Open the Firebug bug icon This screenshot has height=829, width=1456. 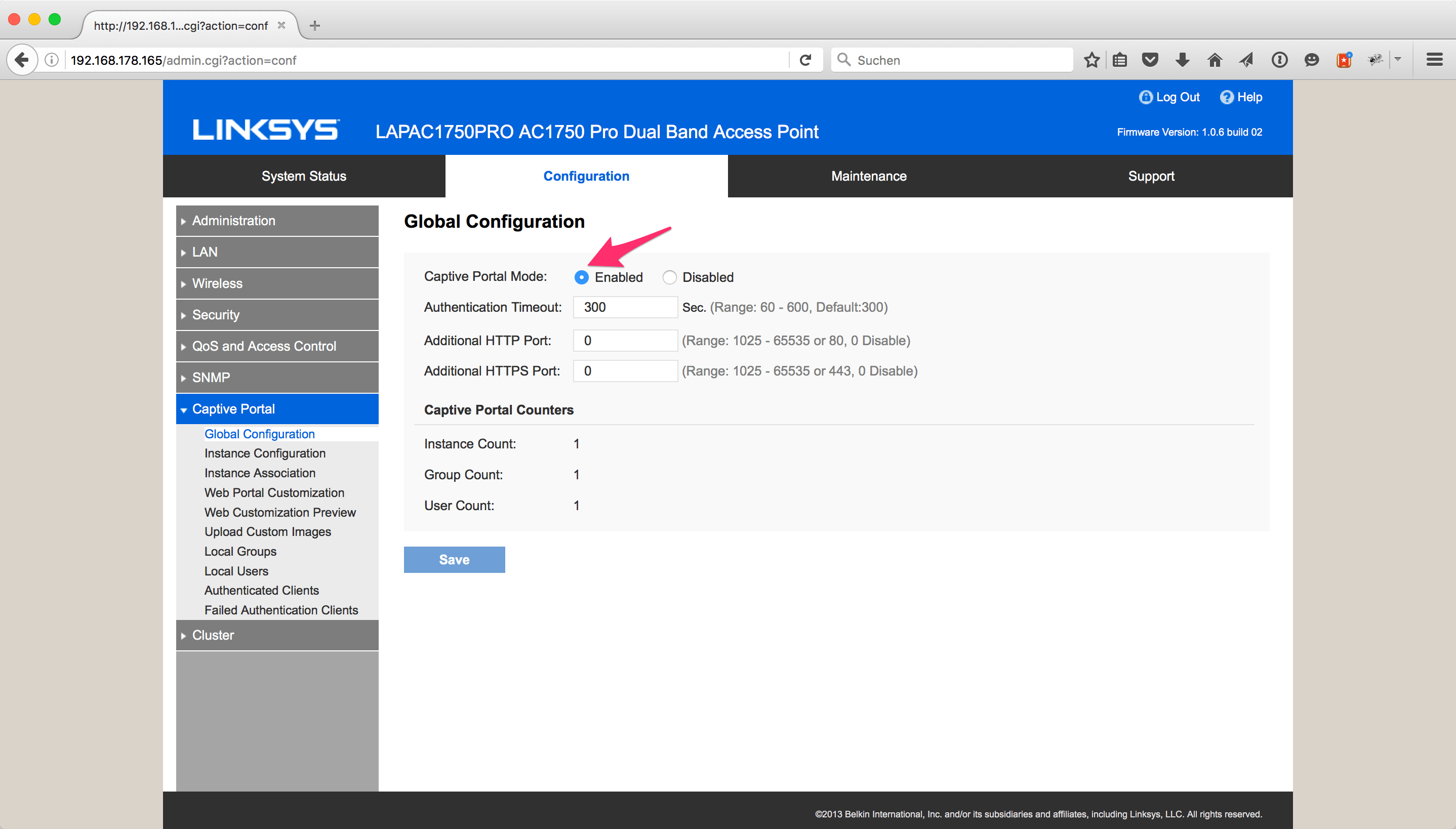coord(1375,60)
